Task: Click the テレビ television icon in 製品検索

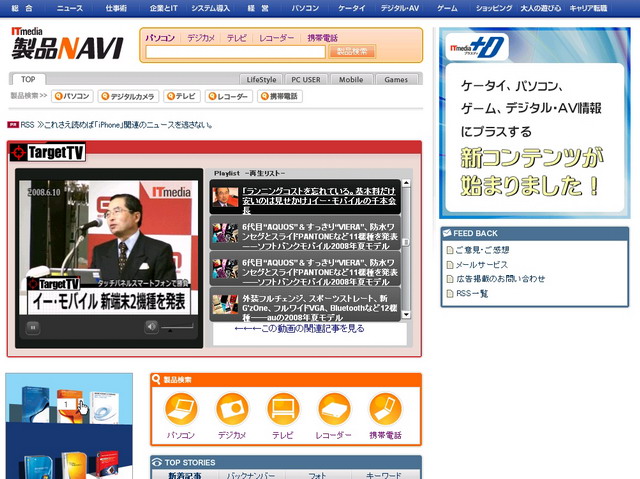Action: coord(283,409)
